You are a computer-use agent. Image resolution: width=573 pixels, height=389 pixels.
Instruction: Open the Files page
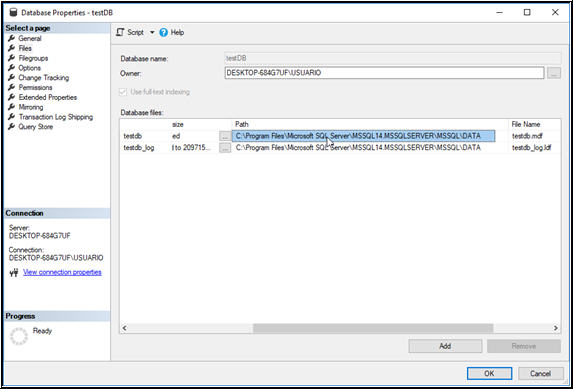pyautogui.click(x=25, y=48)
